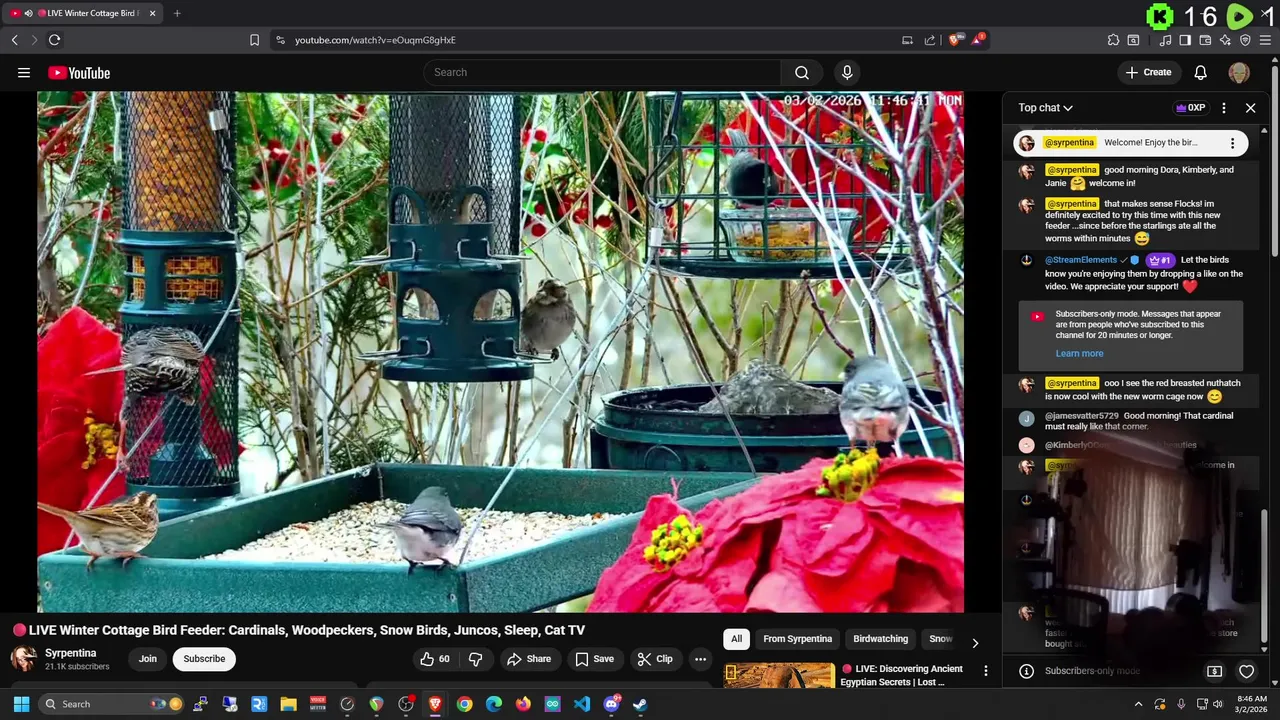The width and height of the screenshot is (1280, 720).
Task: Open Brave VPN shield icon
Action: pyautogui.click(x=1245, y=40)
